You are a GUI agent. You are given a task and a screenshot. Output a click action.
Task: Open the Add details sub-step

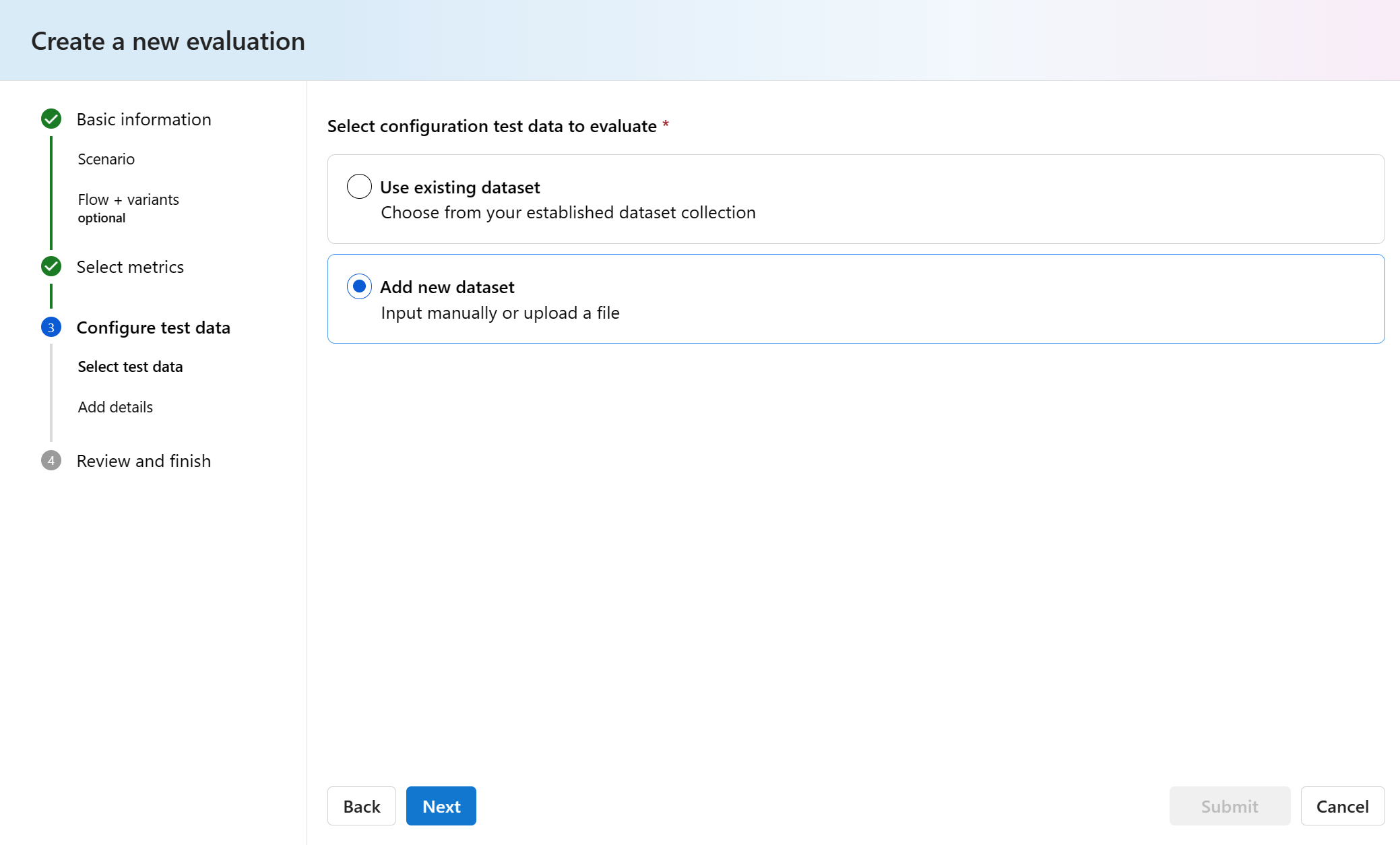[115, 407]
